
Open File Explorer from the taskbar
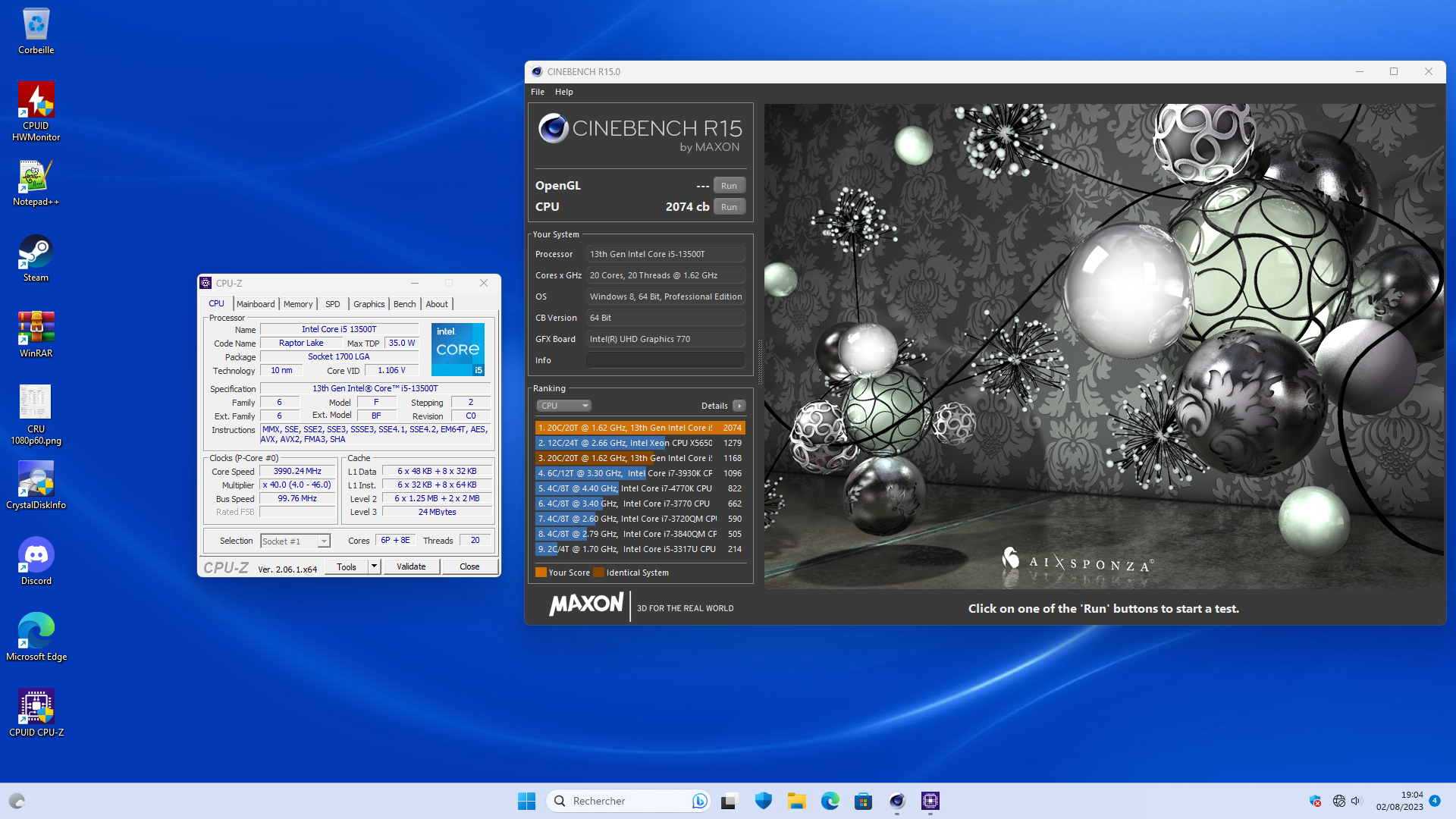tap(796, 801)
